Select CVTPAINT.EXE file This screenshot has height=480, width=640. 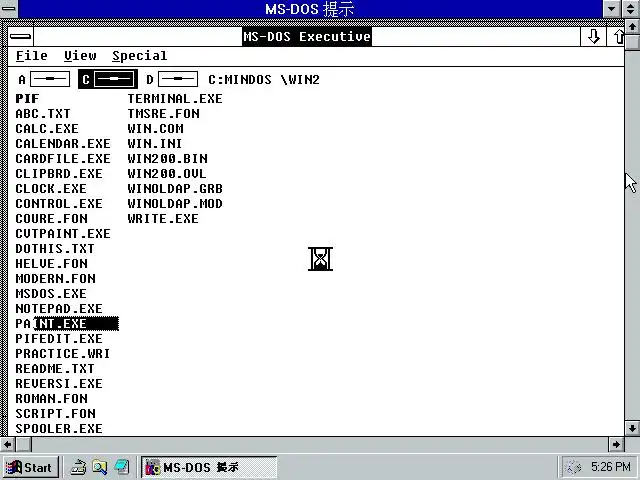(63, 234)
